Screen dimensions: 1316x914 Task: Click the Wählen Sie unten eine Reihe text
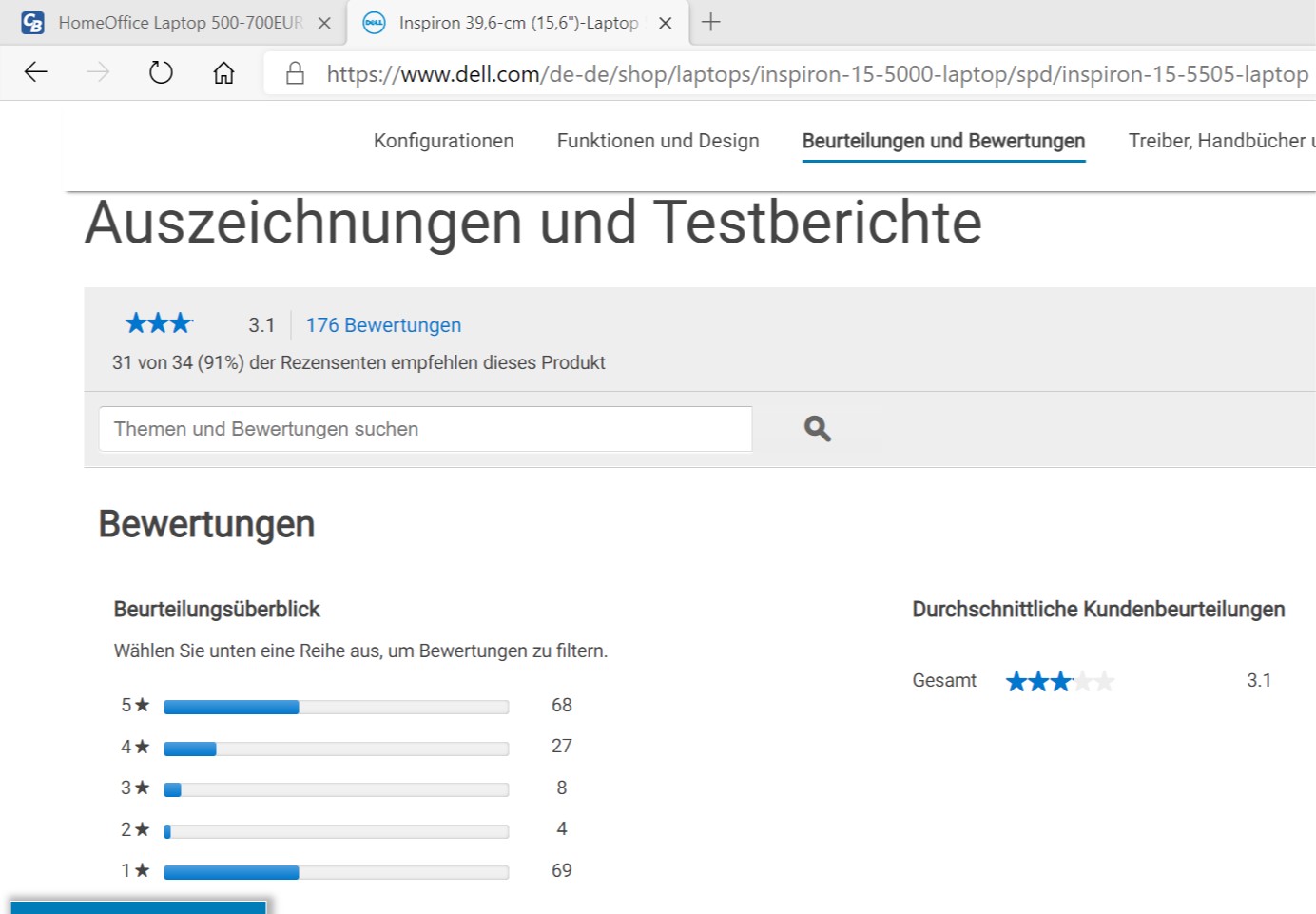360,651
